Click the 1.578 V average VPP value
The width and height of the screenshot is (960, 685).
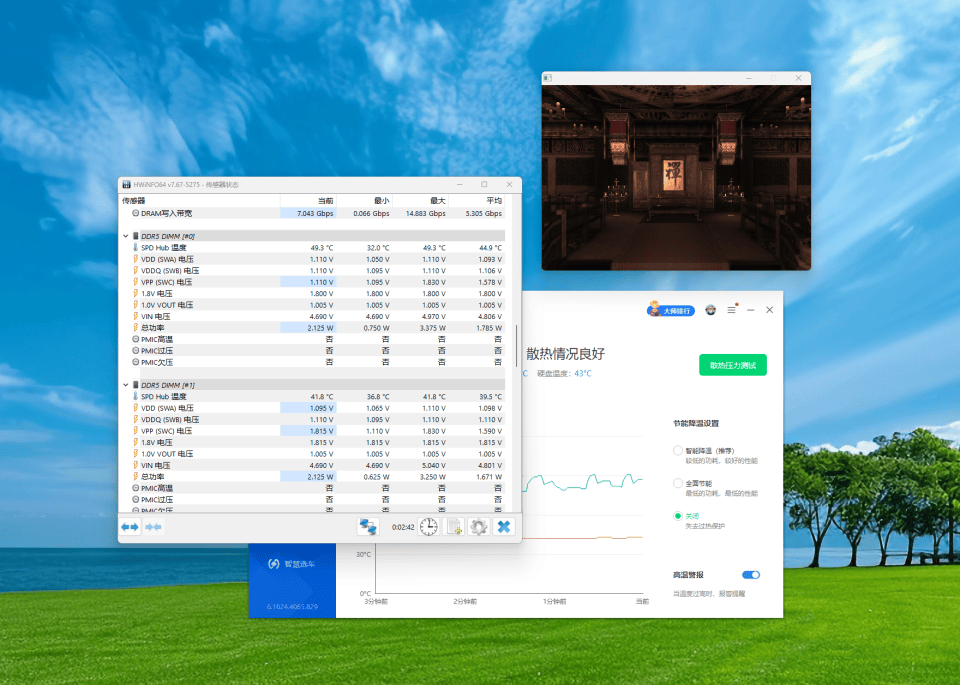[490, 282]
